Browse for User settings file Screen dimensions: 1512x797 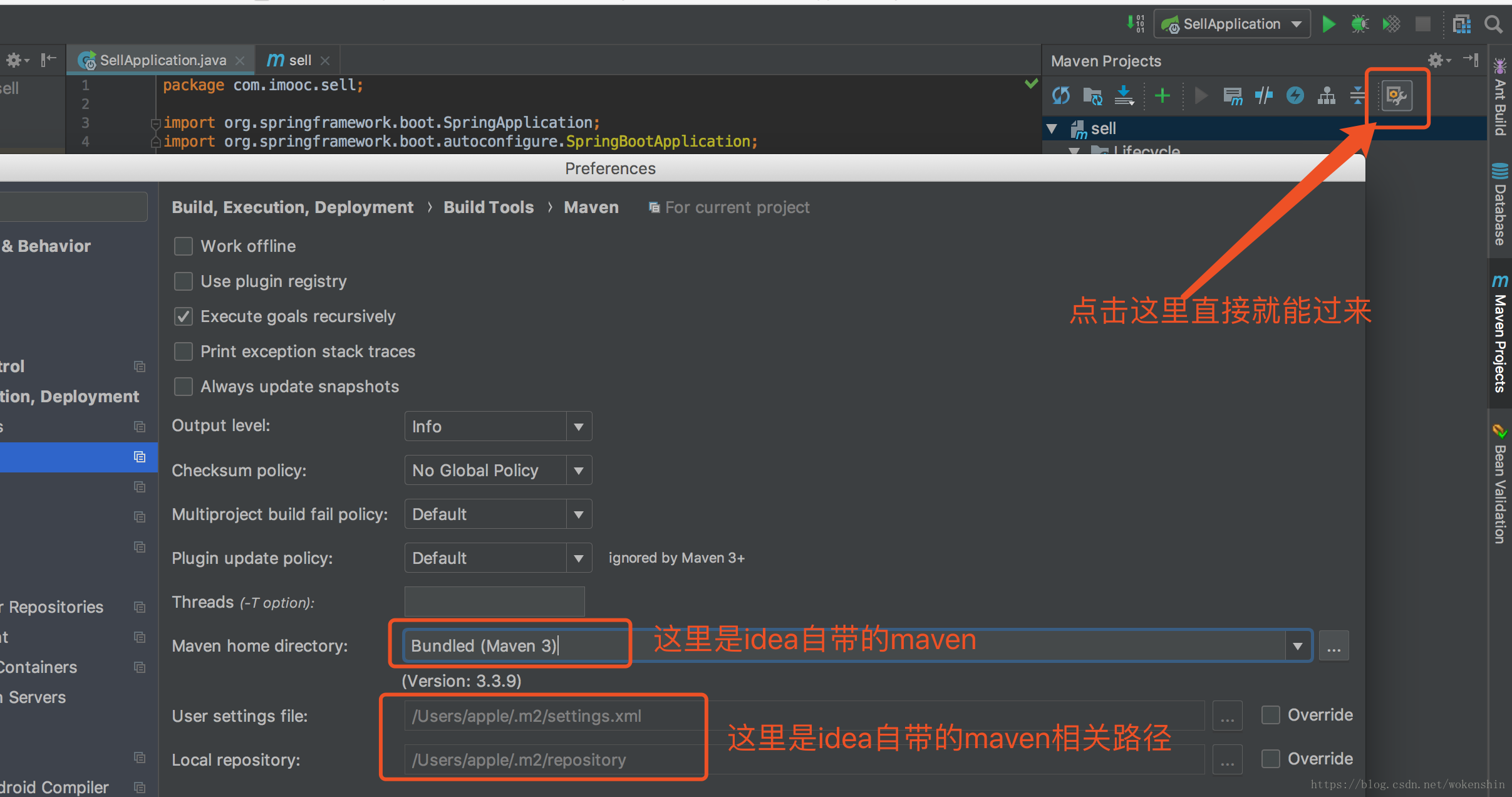[x=1228, y=716]
